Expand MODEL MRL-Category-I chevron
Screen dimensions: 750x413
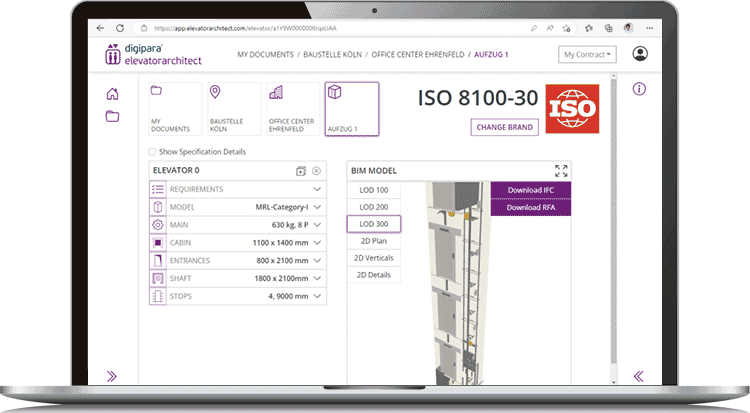click(x=317, y=207)
